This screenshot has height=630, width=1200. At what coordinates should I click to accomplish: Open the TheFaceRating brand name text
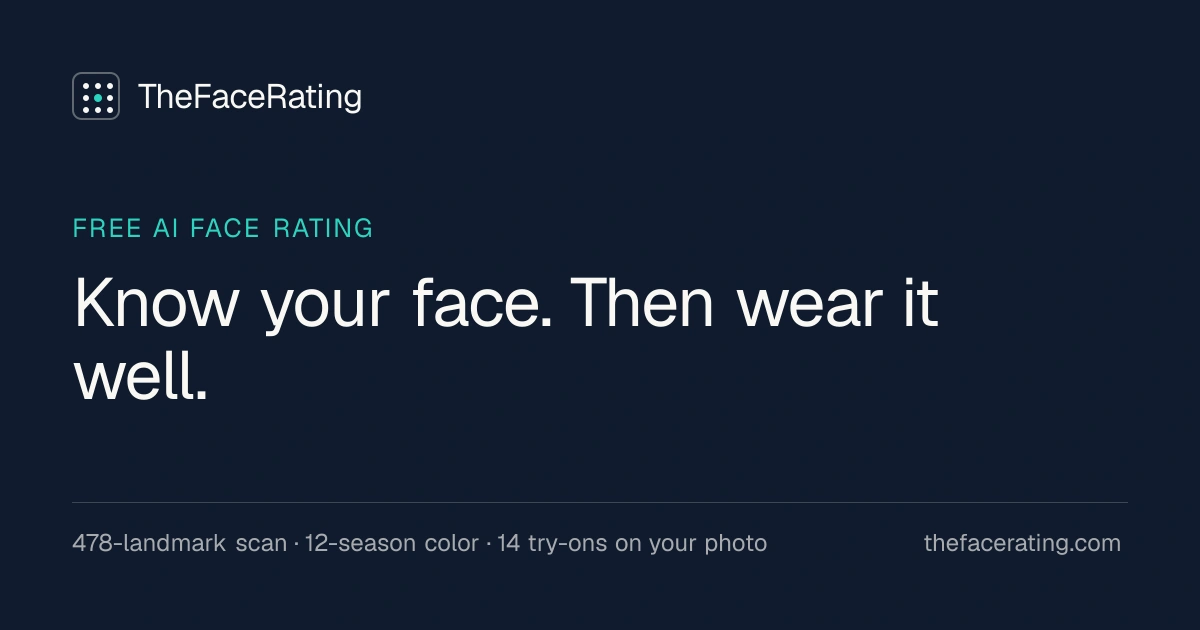250,97
